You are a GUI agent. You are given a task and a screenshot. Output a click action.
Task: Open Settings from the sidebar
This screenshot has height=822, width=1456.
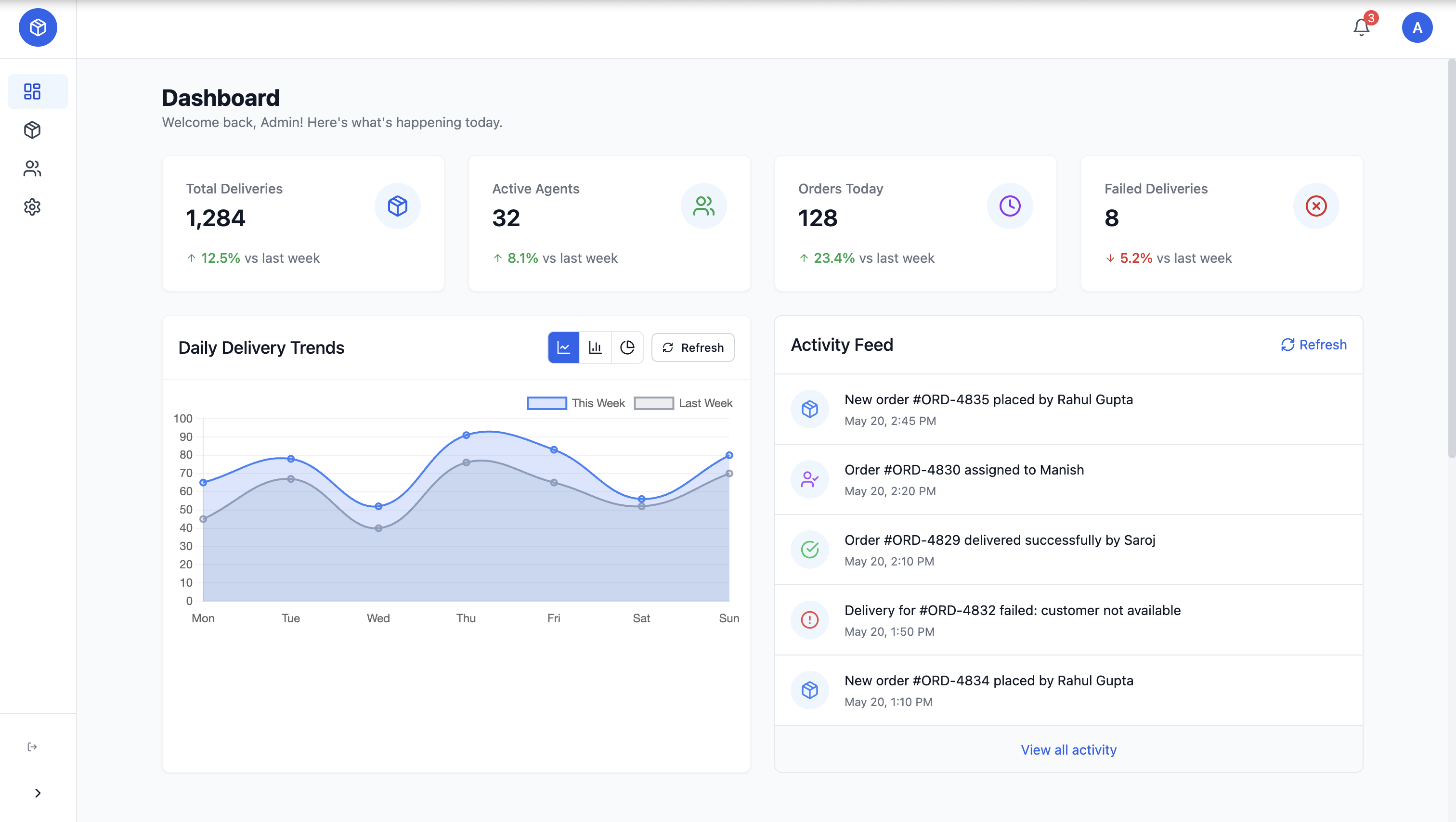click(32, 207)
